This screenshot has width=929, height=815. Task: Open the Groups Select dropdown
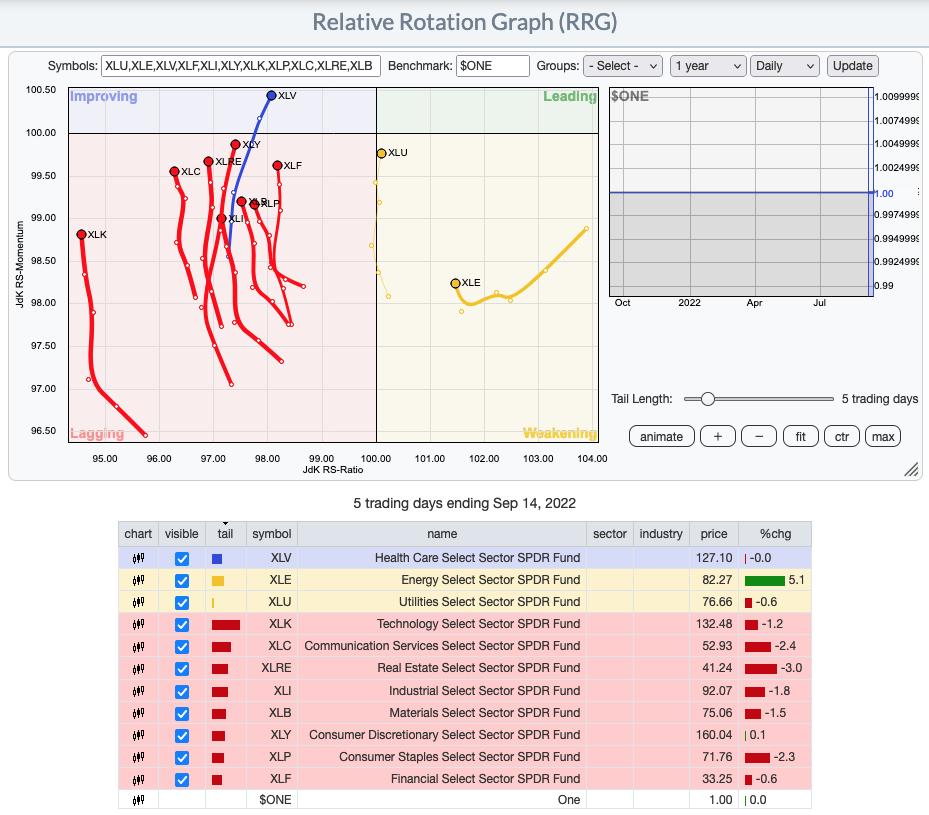click(x=623, y=66)
